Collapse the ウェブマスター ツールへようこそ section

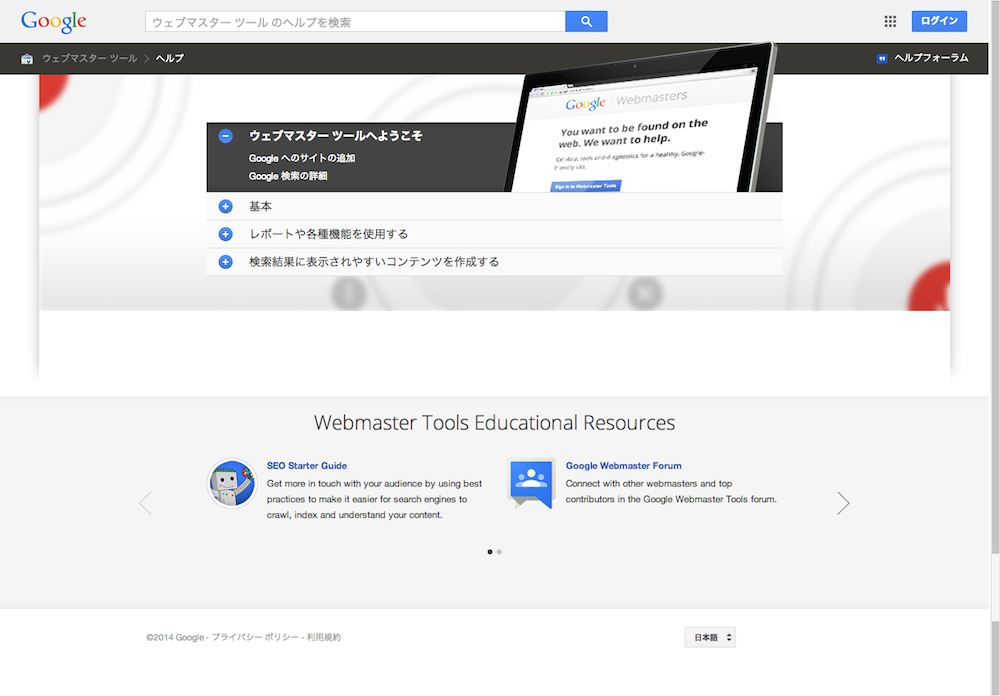click(x=226, y=136)
